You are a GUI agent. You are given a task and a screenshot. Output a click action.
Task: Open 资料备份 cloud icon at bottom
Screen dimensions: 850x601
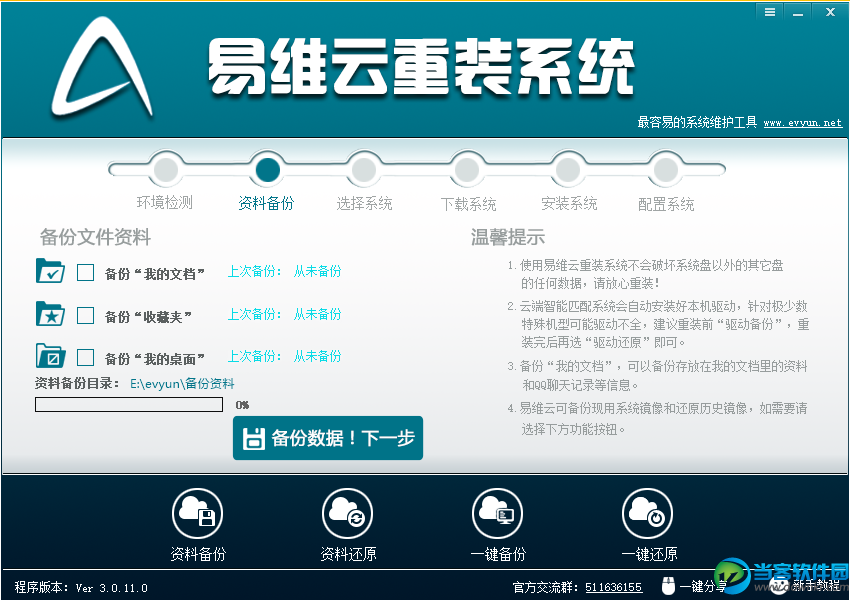point(197,513)
